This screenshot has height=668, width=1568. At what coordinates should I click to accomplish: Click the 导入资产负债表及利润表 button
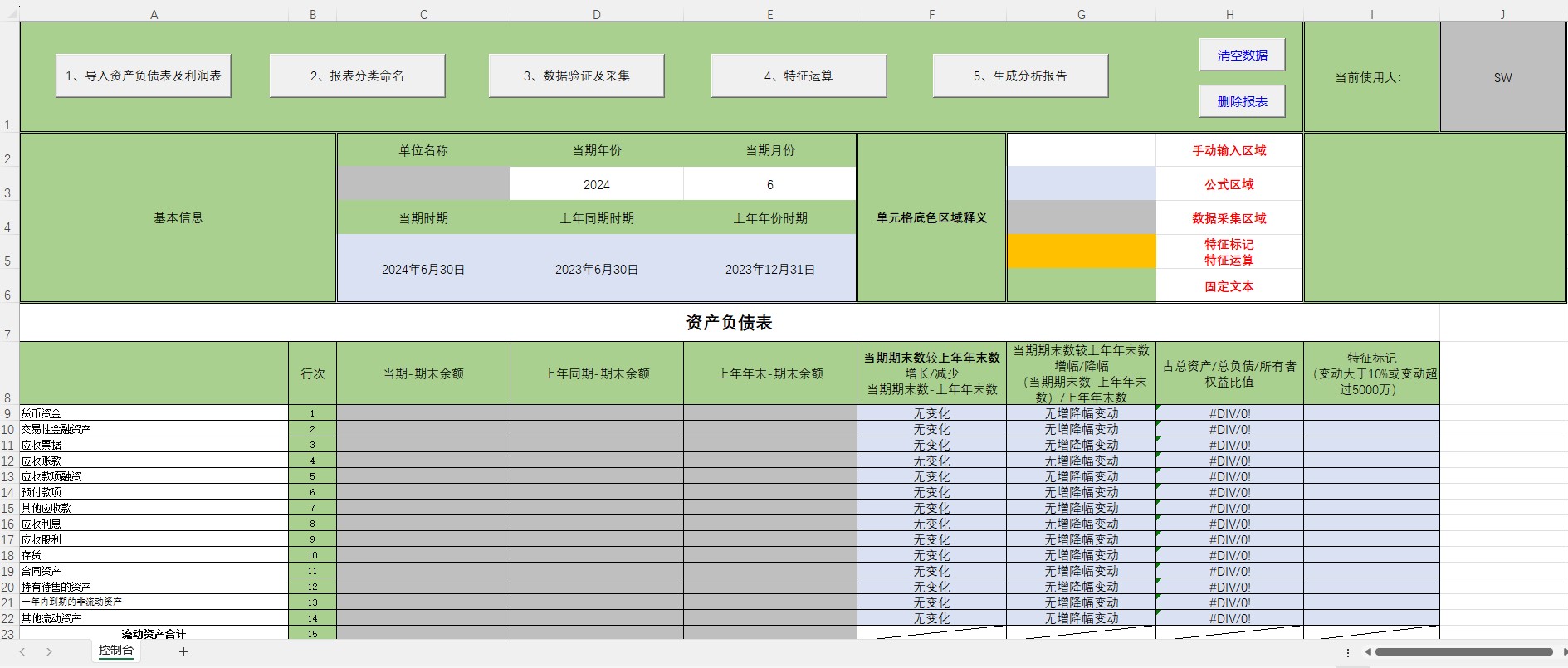143,76
